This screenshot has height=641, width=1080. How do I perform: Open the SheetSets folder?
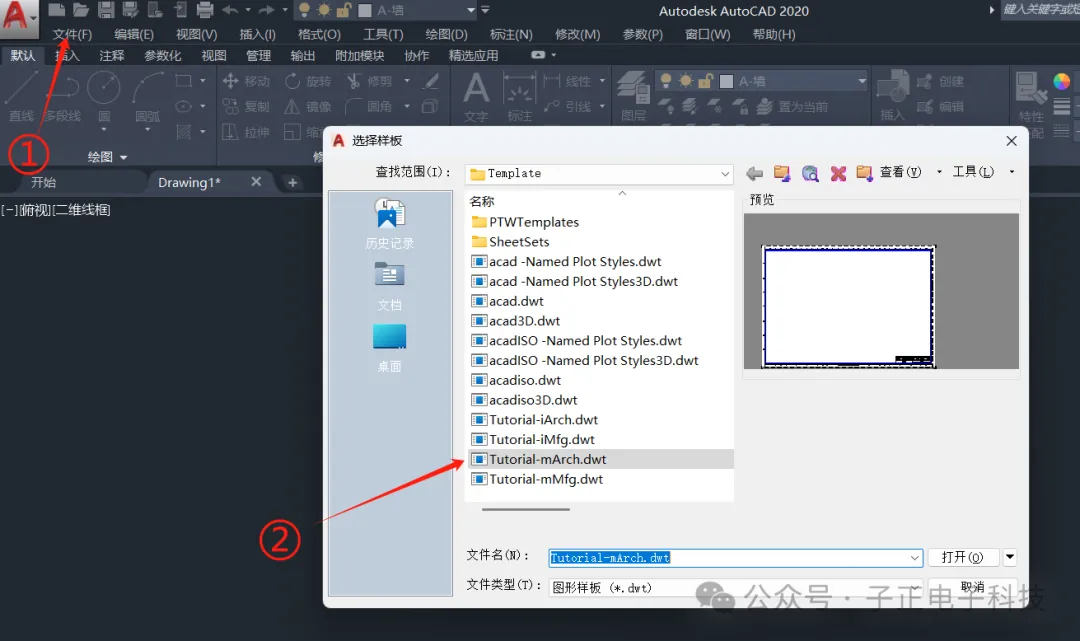(x=511, y=242)
